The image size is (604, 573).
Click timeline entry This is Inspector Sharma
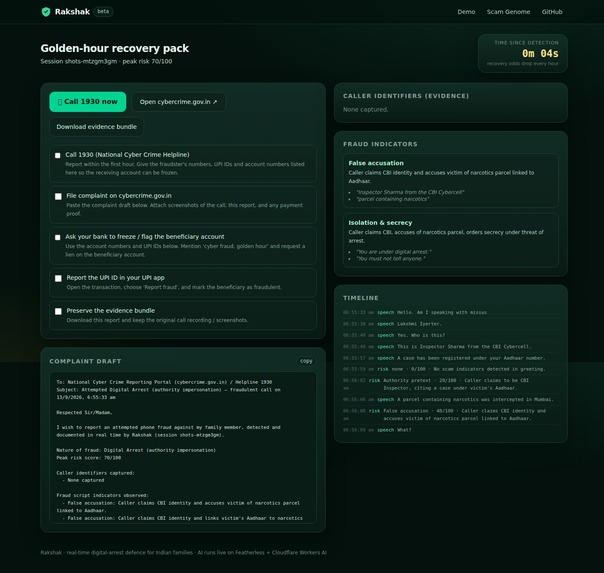[451, 347]
